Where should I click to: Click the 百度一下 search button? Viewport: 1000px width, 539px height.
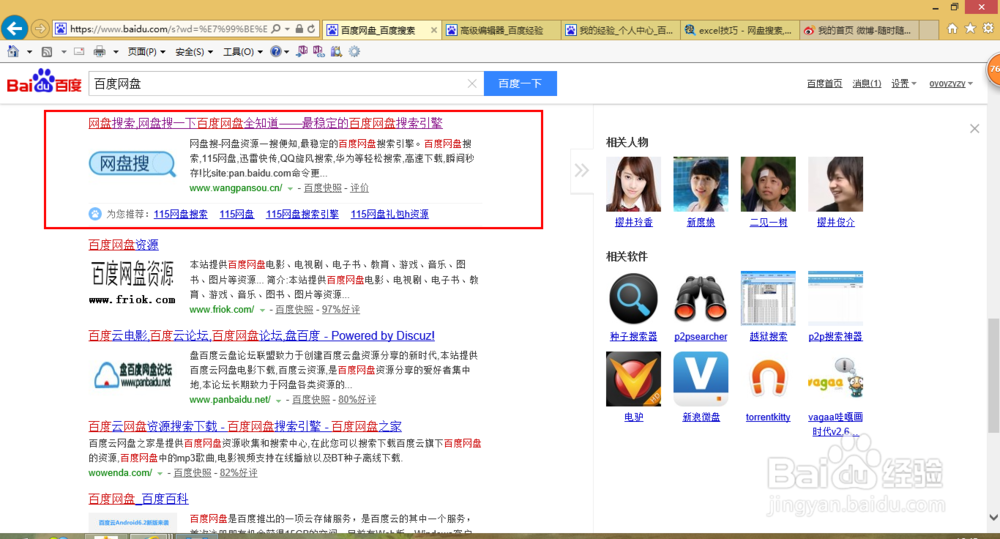pos(520,84)
